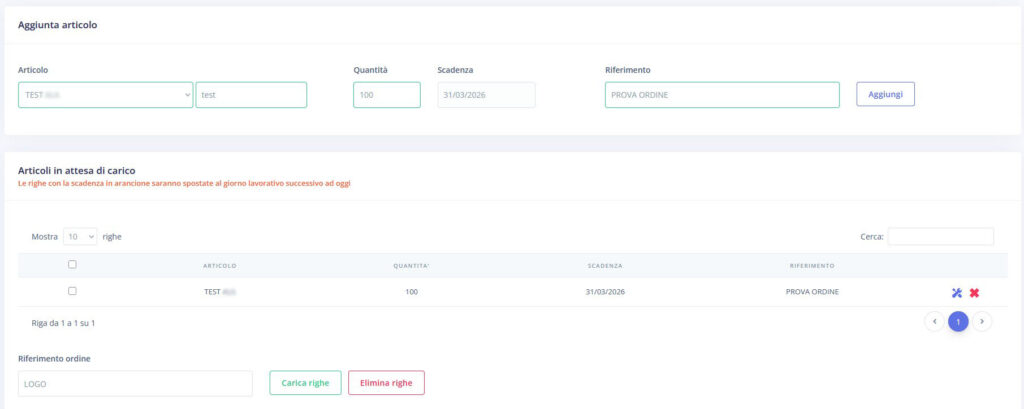The height and width of the screenshot is (409, 1024).
Task: Click the Scadenza date field
Action: (x=486, y=95)
